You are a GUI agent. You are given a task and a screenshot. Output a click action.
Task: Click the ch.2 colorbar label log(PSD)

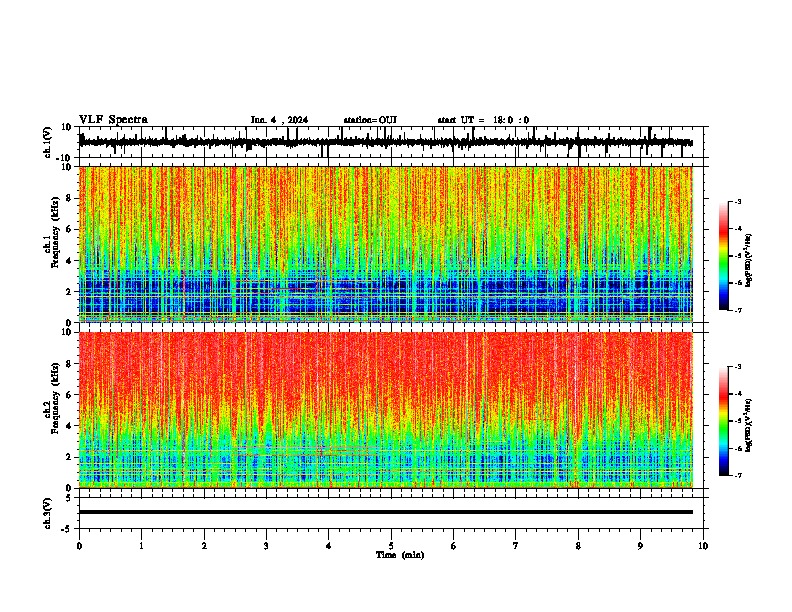point(748,425)
